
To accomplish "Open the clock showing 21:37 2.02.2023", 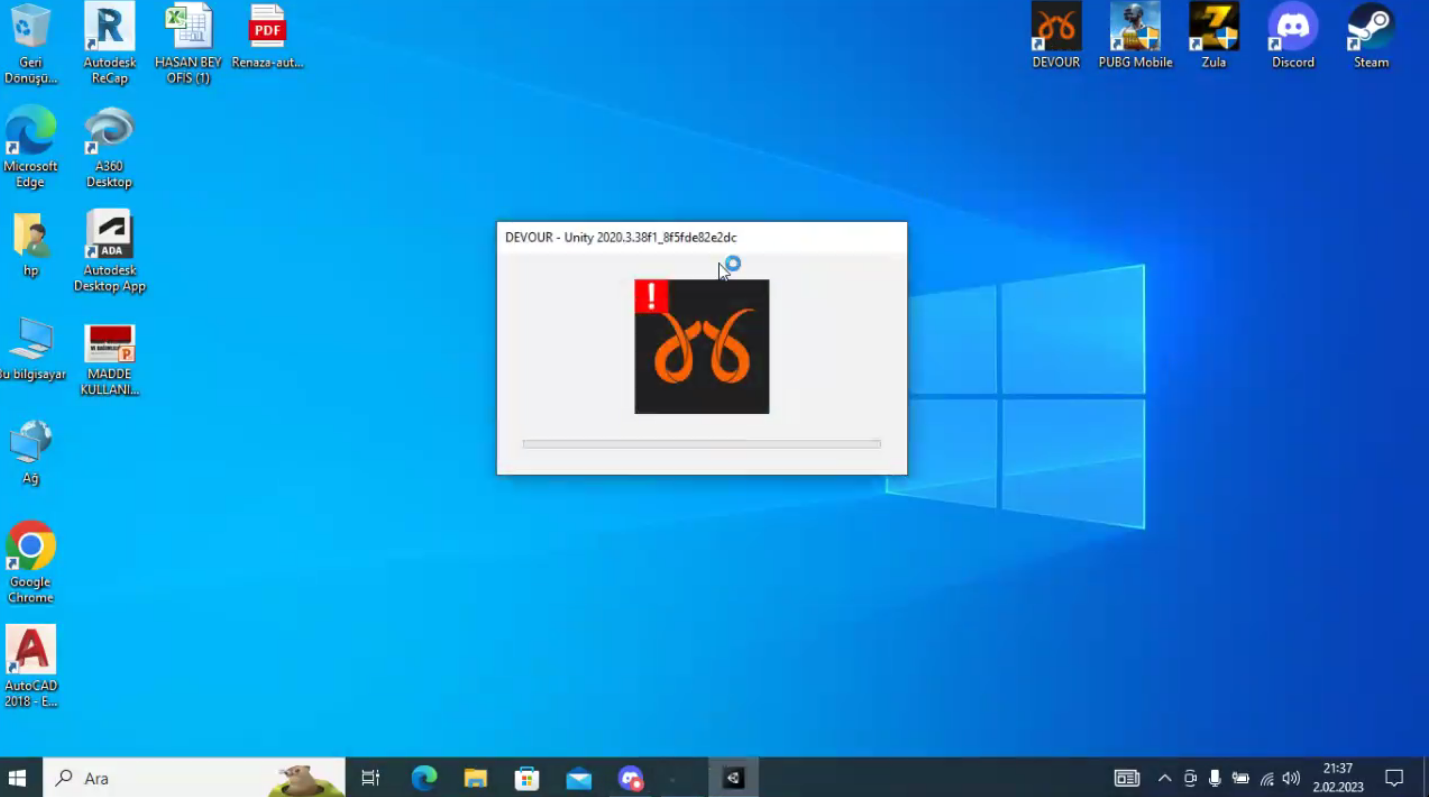I will click(1338, 778).
